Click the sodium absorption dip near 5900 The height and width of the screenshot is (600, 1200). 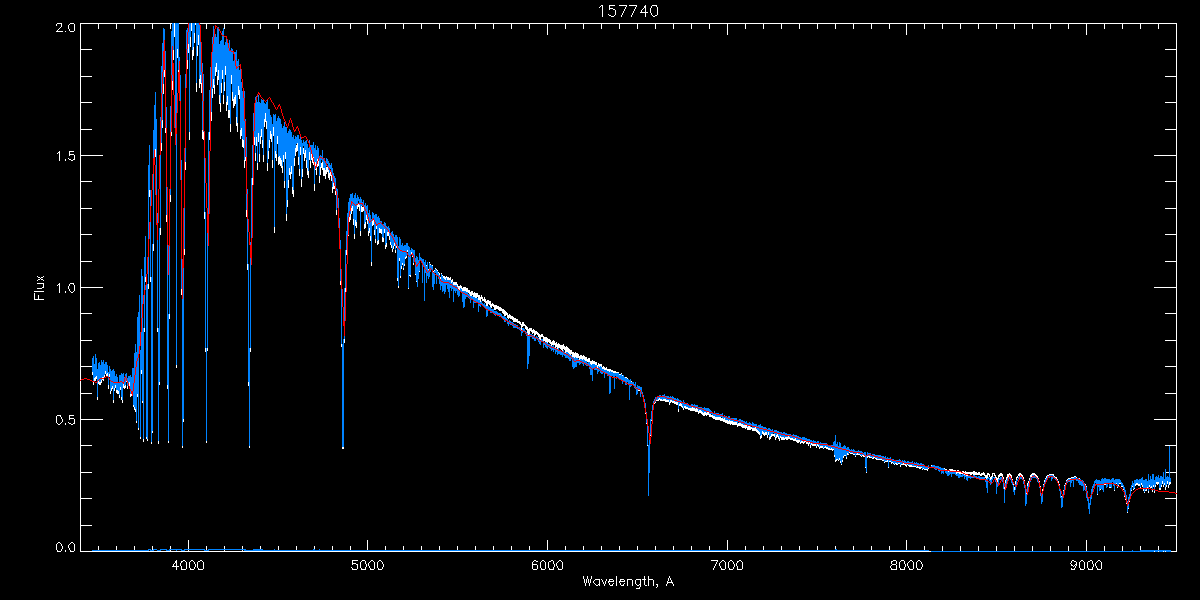tap(528, 348)
